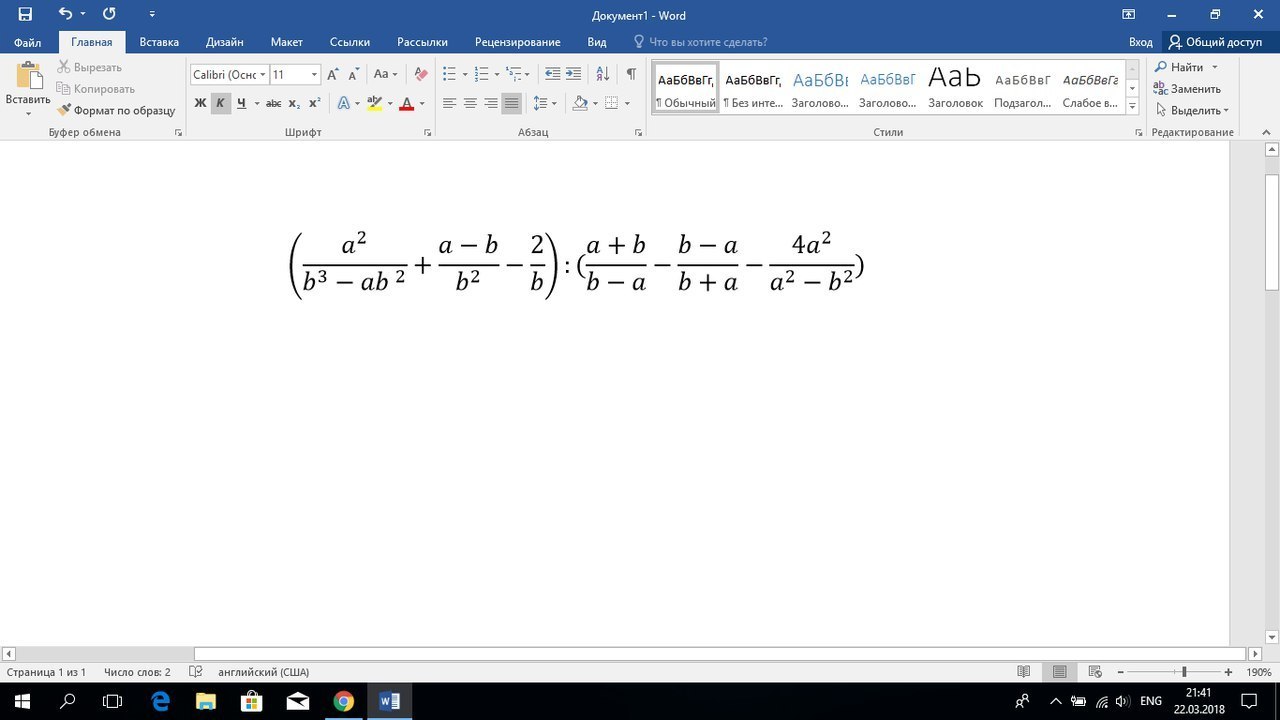Open the Windows Start menu

(22, 701)
